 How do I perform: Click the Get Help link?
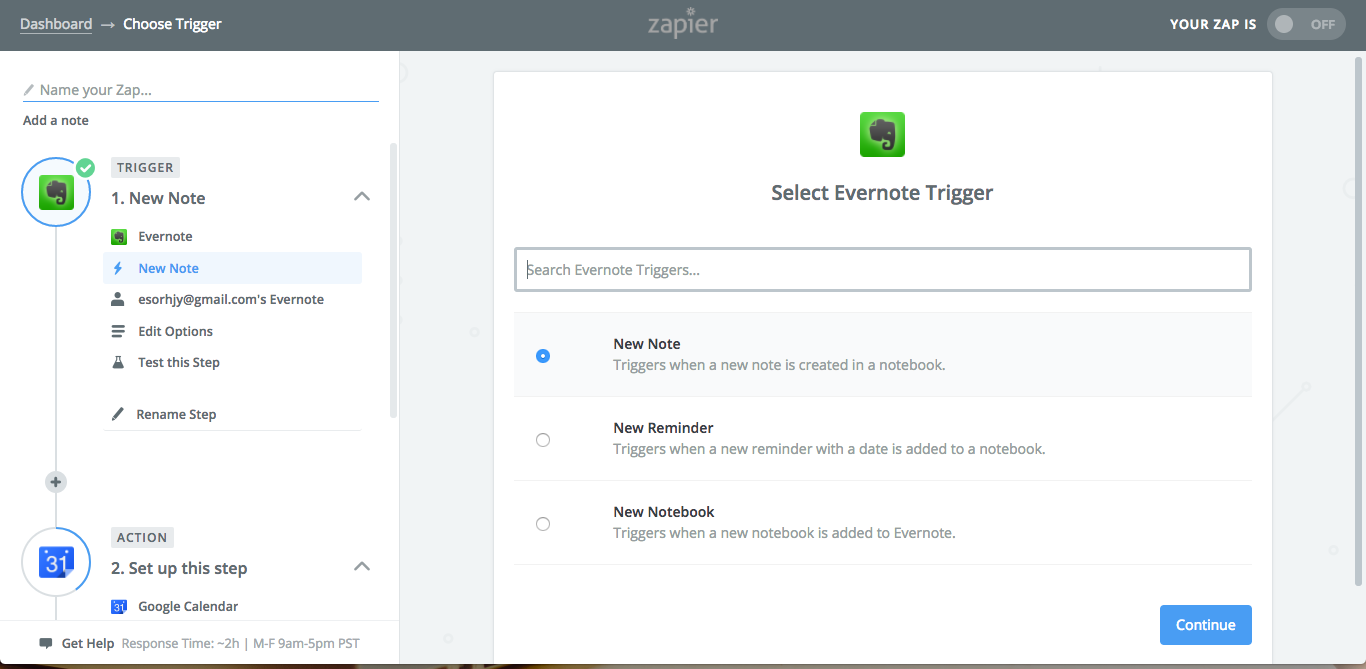[88, 643]
